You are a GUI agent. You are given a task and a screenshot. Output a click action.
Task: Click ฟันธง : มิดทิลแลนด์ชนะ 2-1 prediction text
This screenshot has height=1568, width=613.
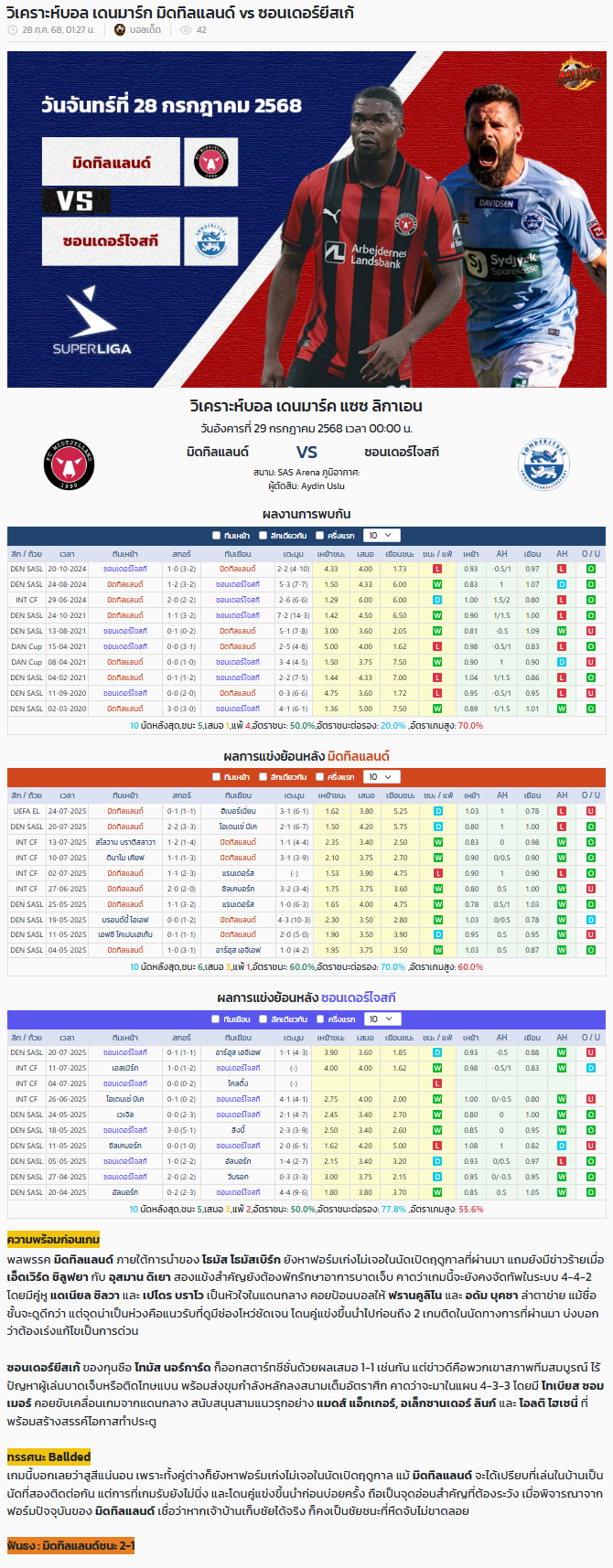(70, 1546)
